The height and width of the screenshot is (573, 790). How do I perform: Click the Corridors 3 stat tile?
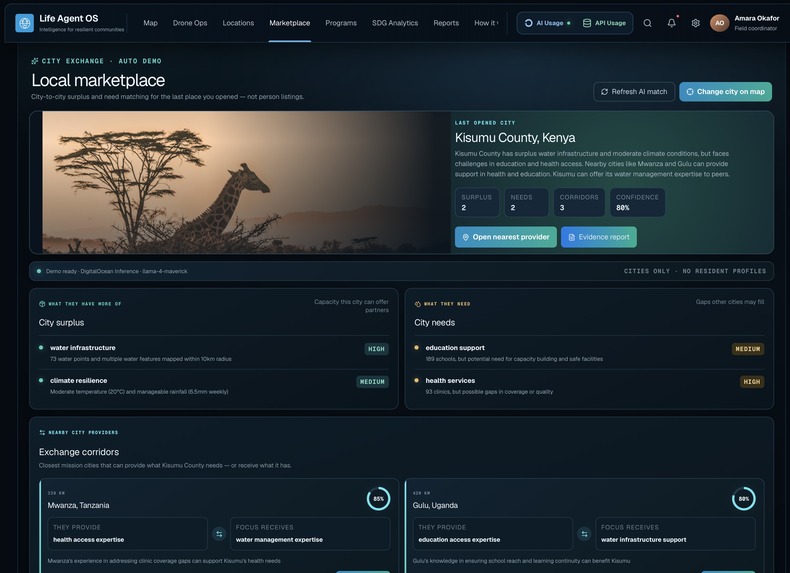click(579, 203)
